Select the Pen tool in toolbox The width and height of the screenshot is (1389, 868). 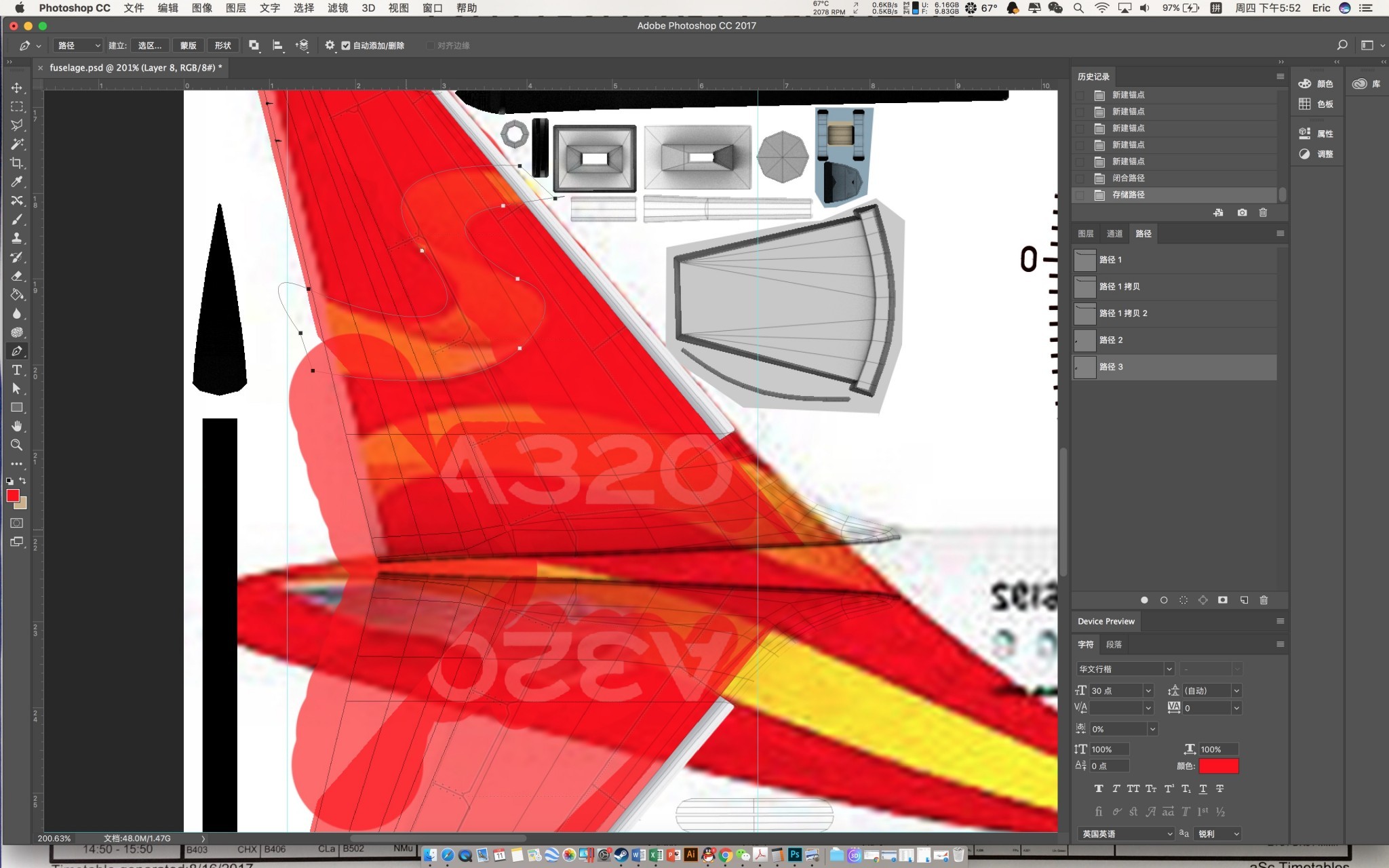tap(17, 351)
